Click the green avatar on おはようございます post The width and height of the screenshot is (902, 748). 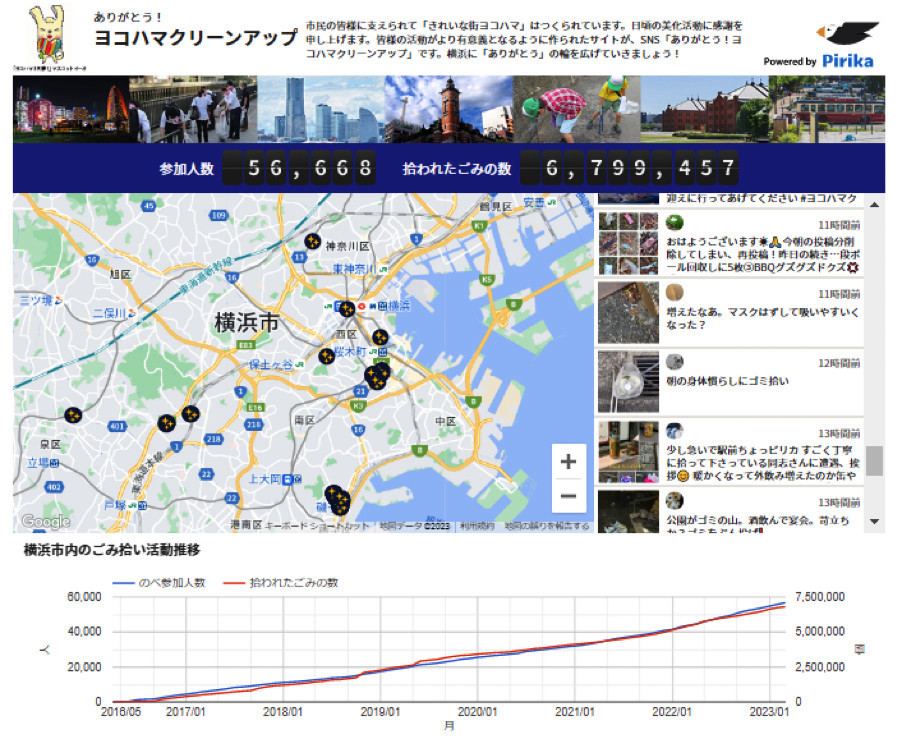tap(674, 223)
